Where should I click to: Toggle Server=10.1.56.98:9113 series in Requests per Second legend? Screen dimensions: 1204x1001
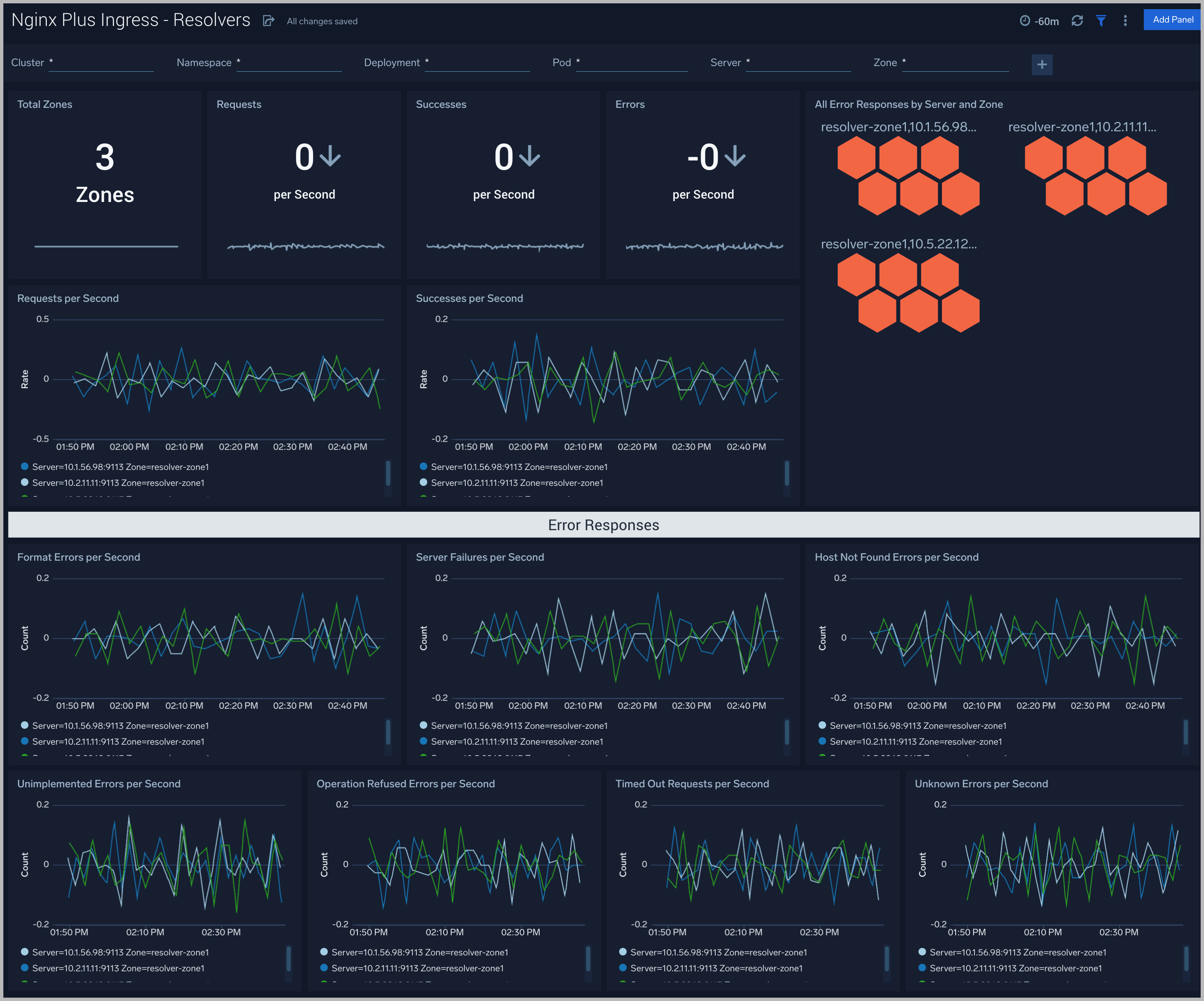coord(120,467)
